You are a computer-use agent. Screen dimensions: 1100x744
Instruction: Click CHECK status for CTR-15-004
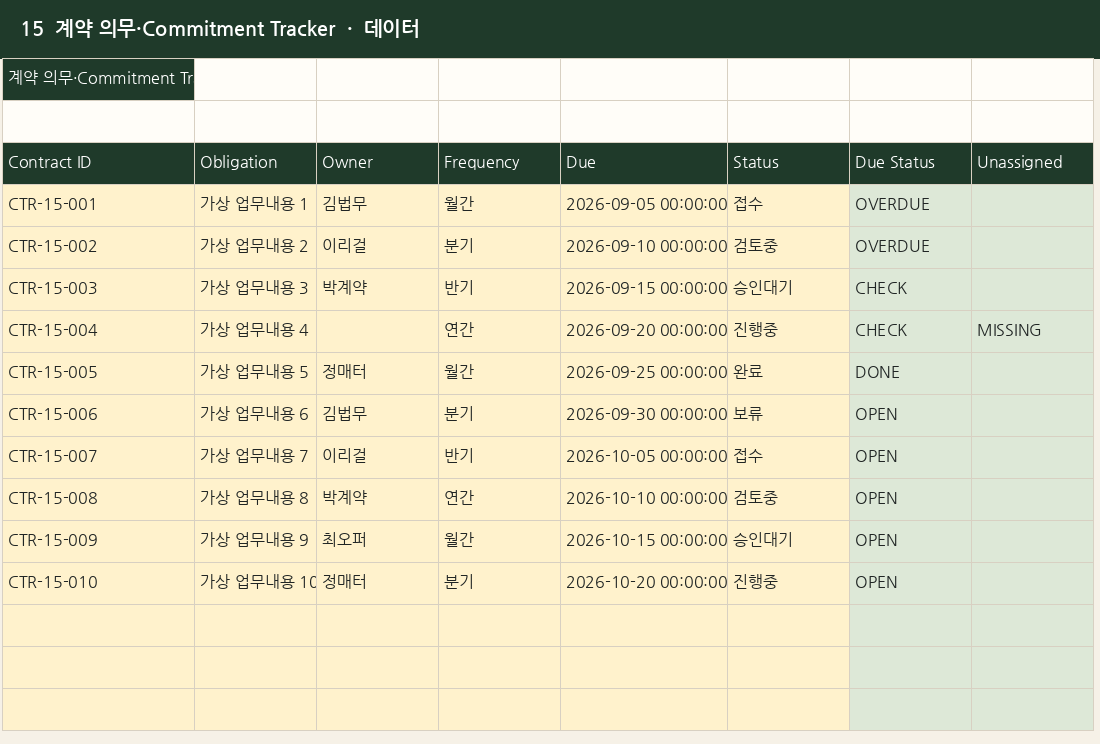point(911,332)
